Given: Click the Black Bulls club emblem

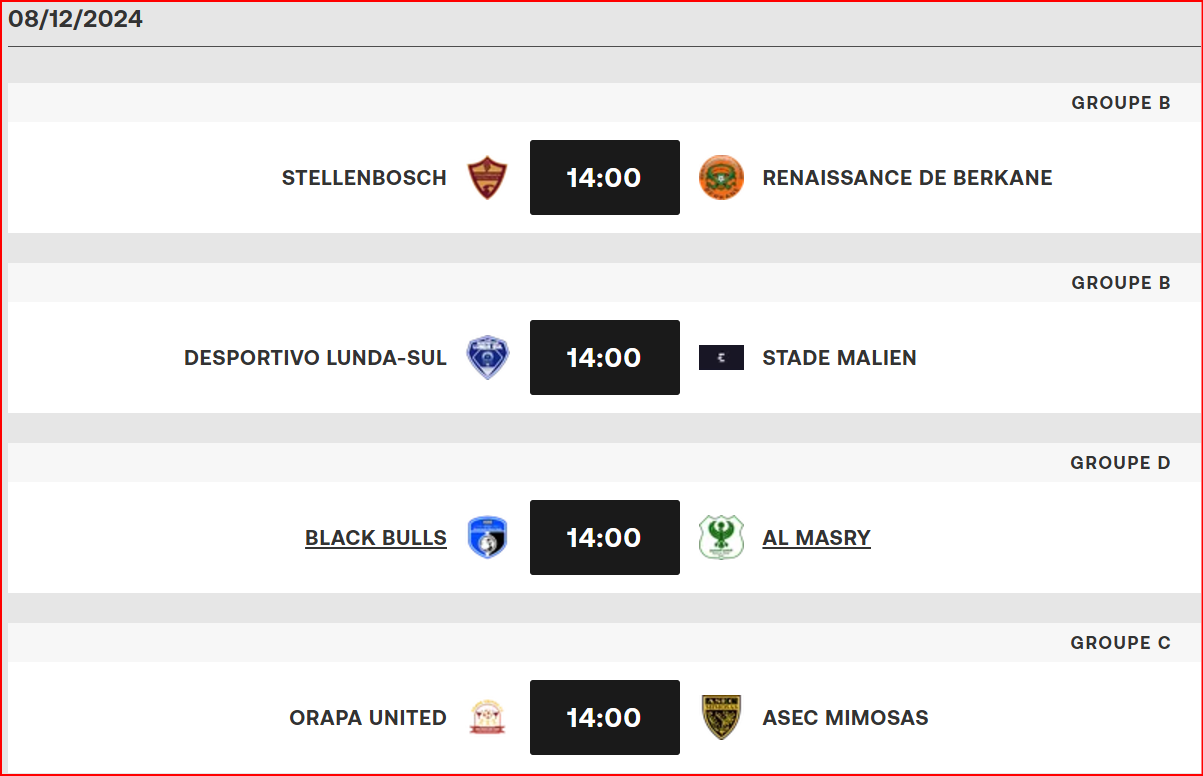Looking at the screenshot, I should (x=487, y=537).
